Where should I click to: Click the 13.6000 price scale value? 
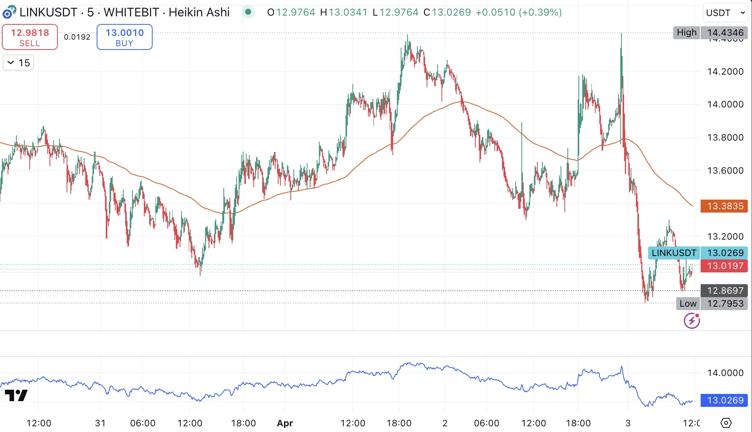[x=725, y=171]
